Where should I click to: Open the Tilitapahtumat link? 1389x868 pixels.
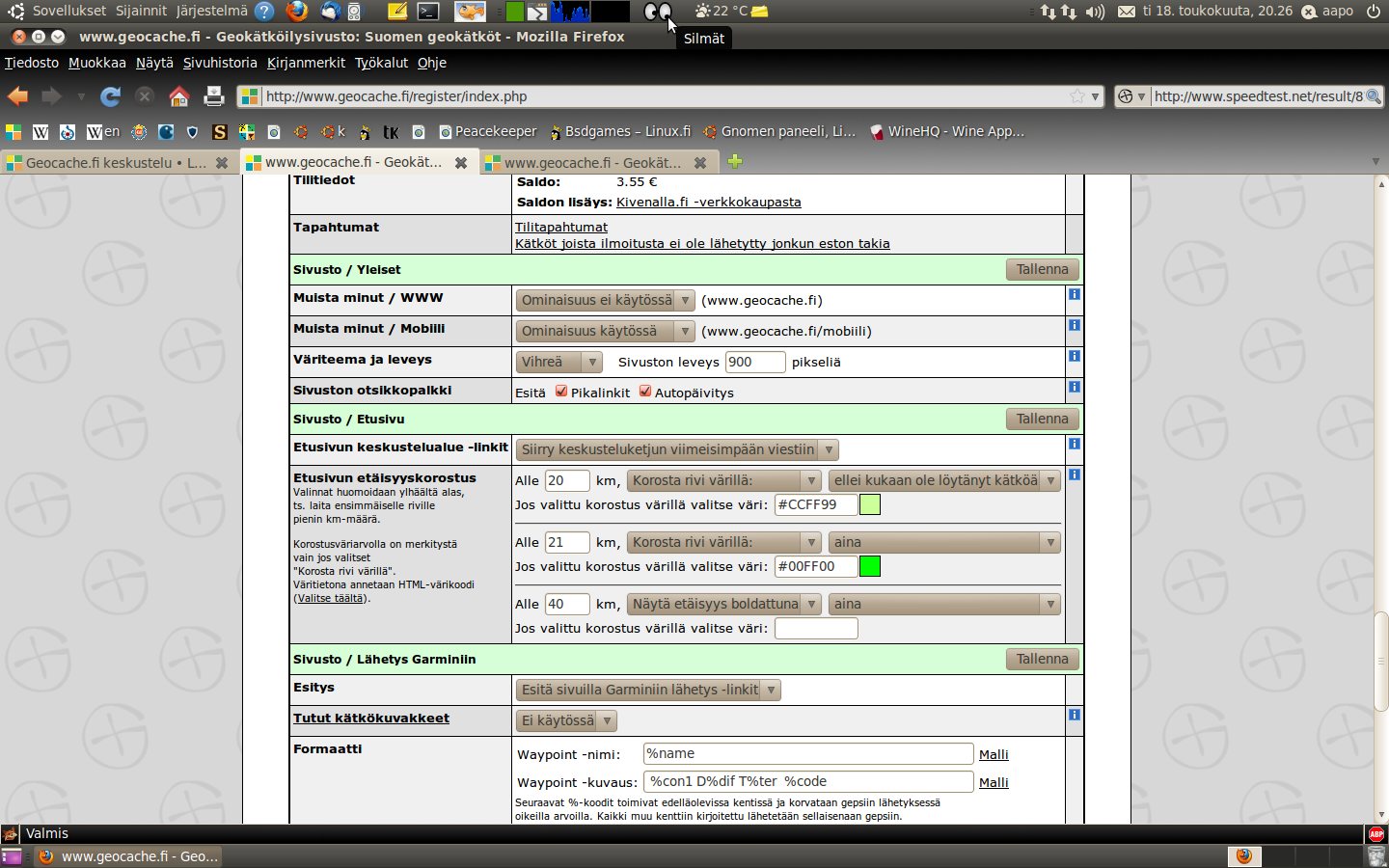[x=561, y=227]
